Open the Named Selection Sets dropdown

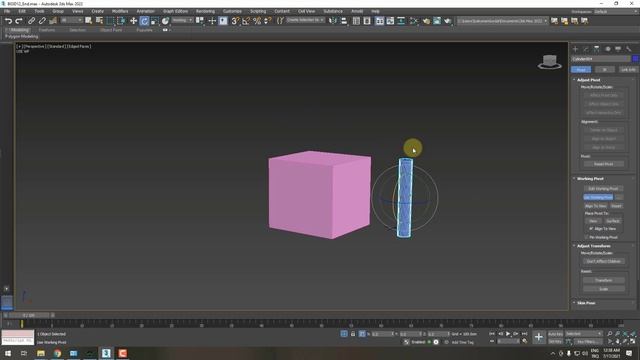pyautogui.click(x=305, y=20)
